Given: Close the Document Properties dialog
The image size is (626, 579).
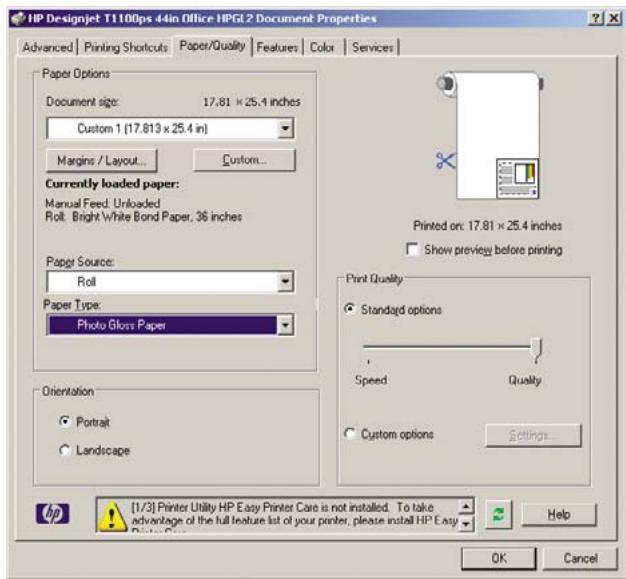Looking at the screenshot, I should pos(614,18).
